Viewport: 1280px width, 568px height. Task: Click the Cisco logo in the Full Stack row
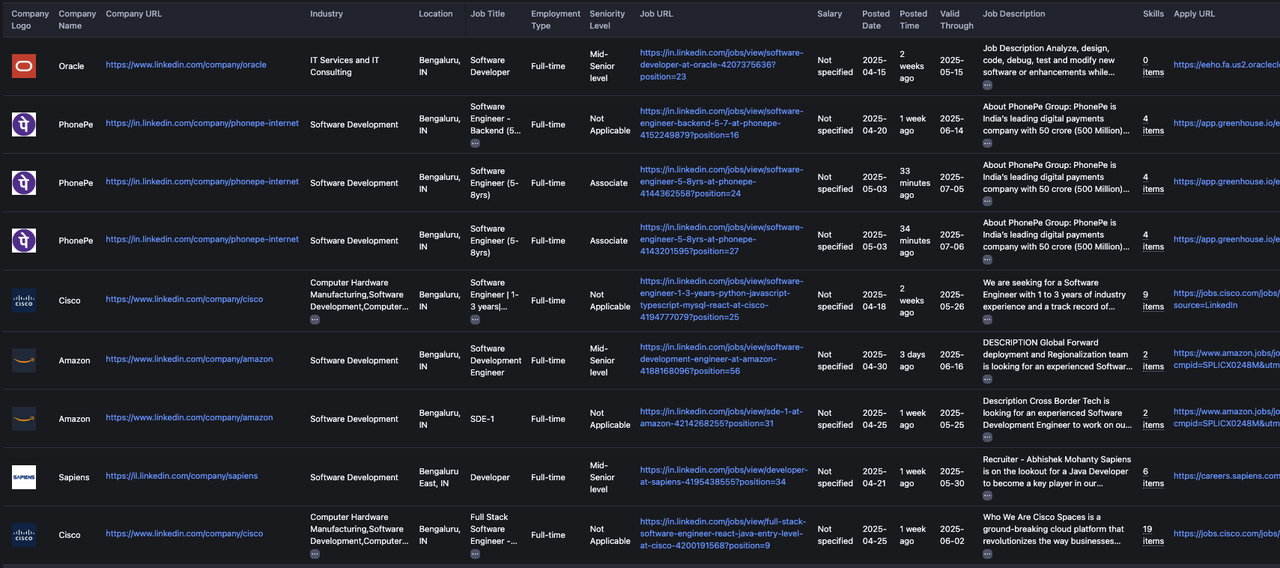(x=24, y=535)
